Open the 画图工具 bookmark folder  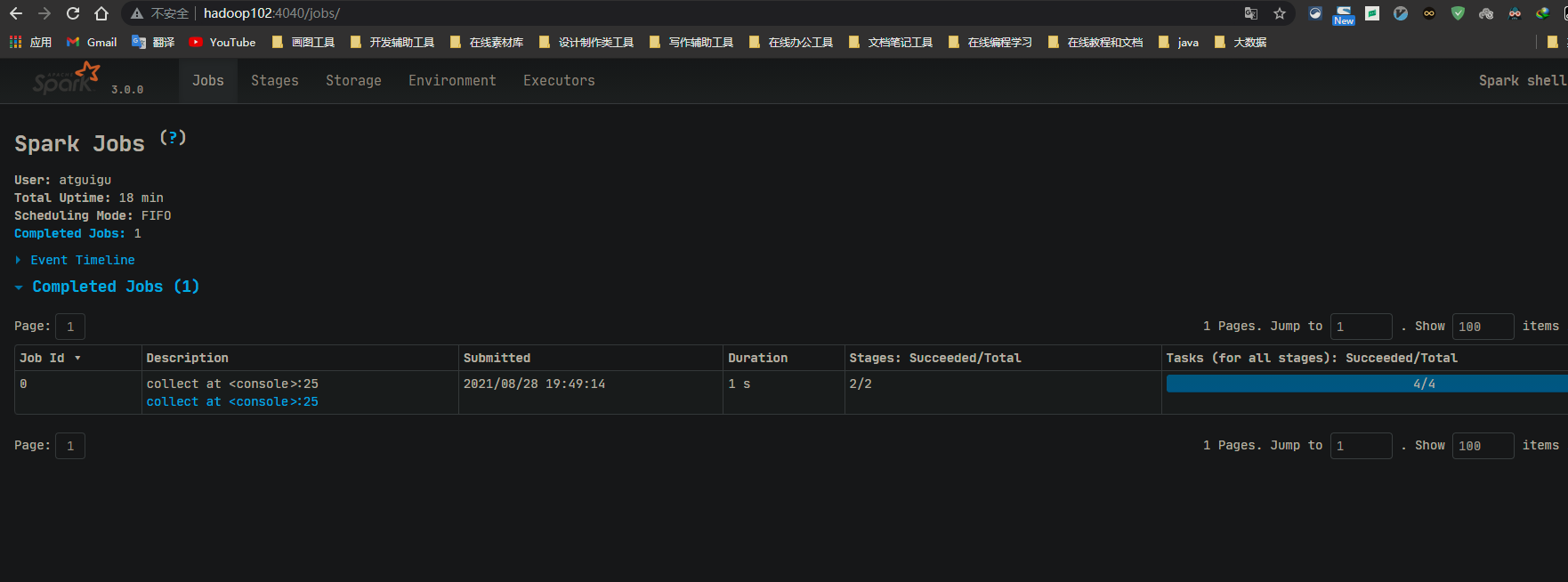click(303, 42)
